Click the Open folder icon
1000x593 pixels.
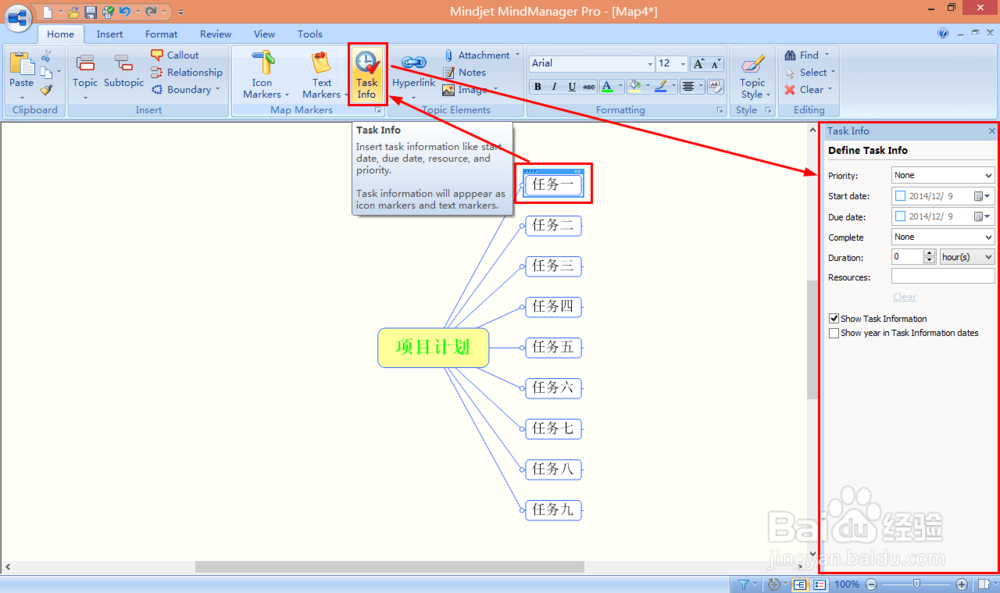[74, 12]
